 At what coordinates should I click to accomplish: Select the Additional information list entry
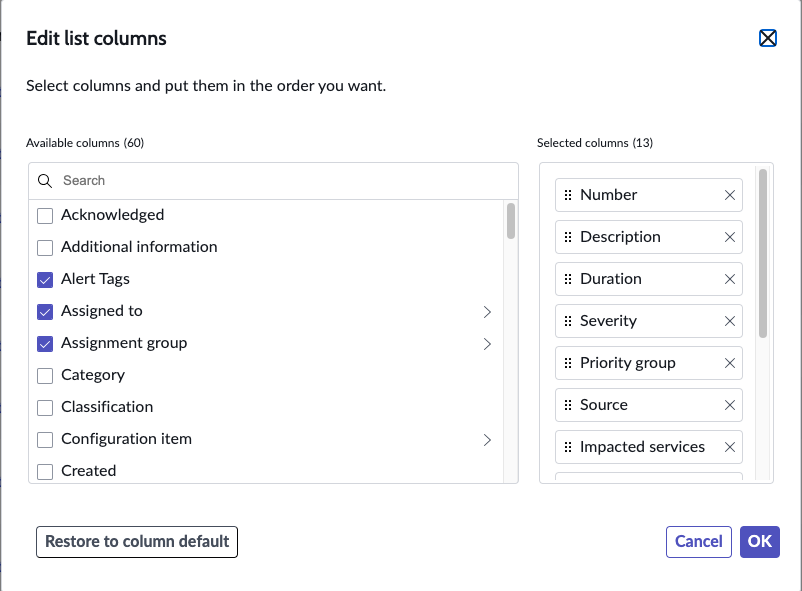pos(266,248)
